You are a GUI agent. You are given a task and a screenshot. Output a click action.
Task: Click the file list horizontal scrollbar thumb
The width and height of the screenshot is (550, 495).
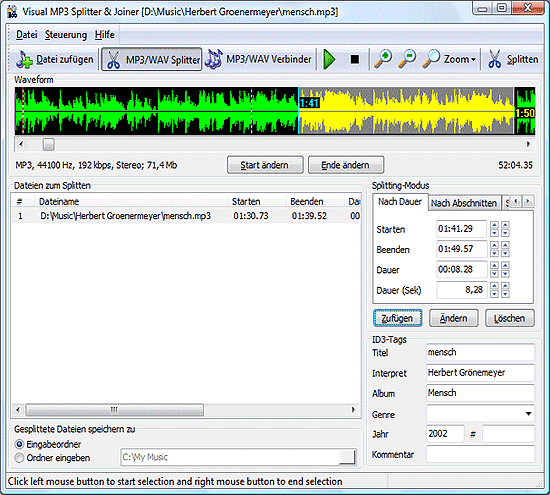point(114,410)
